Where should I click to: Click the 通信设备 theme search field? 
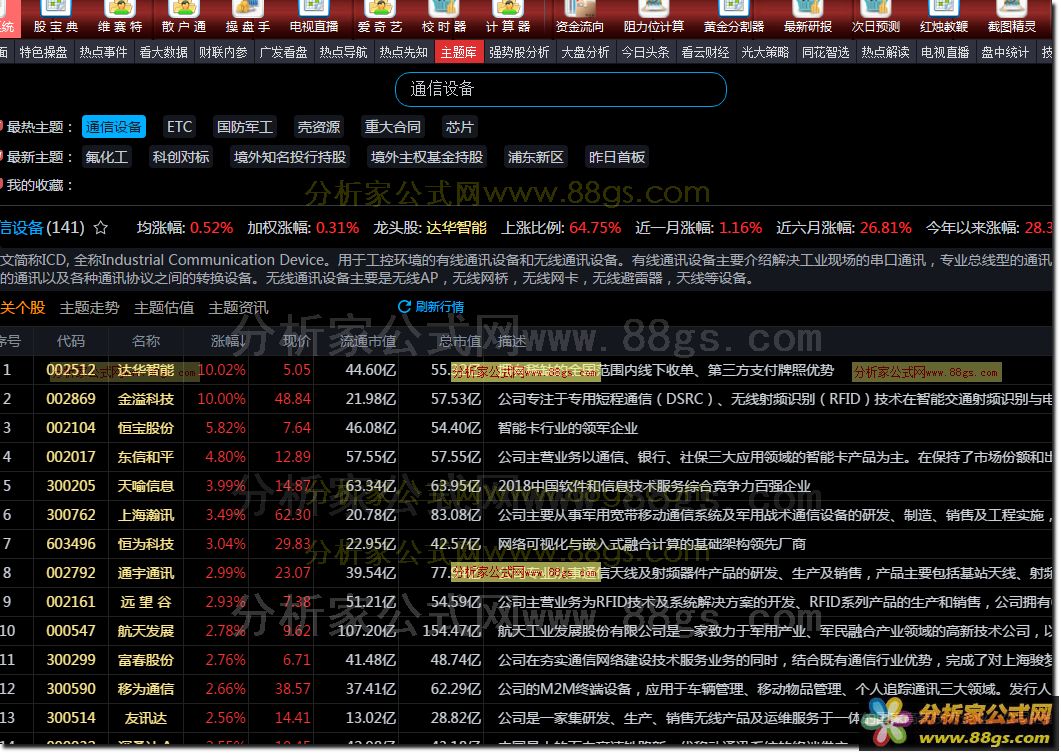(560, 89)
